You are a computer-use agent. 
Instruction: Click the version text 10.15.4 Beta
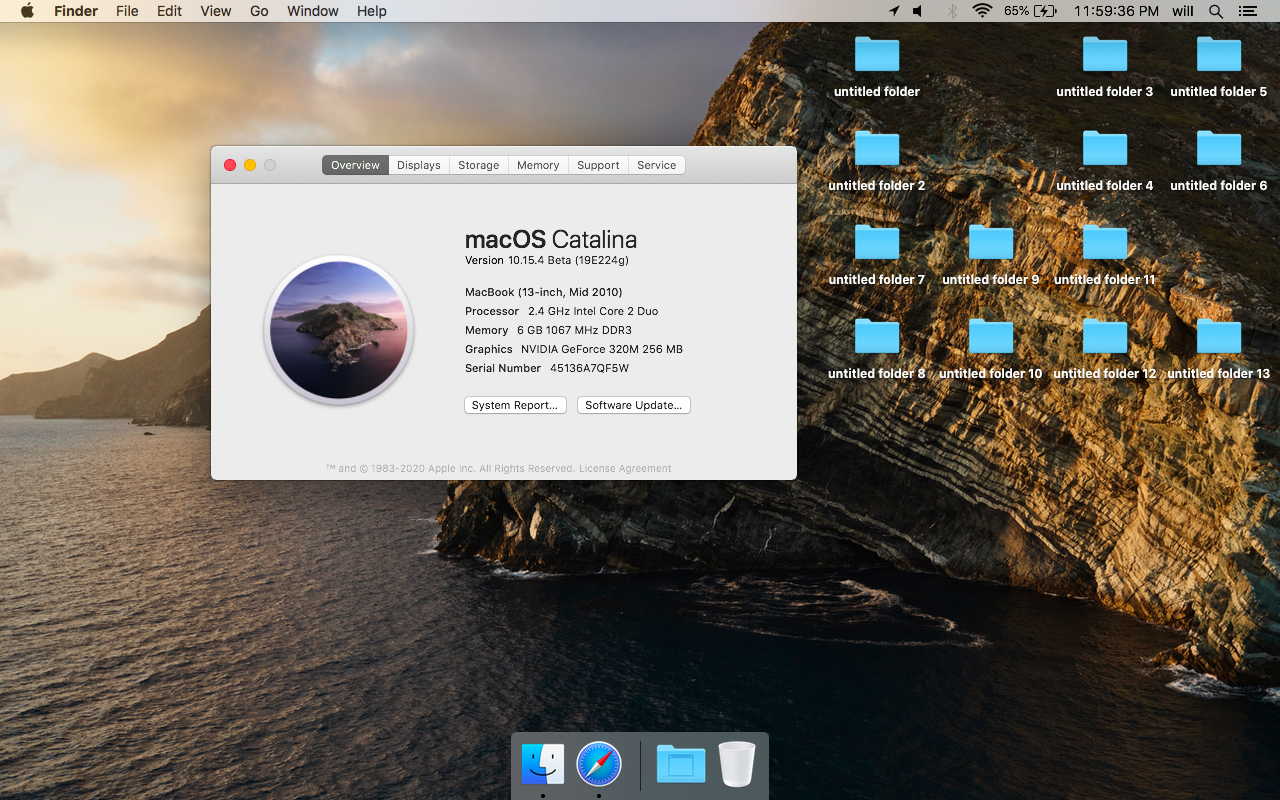pos(547,260)
